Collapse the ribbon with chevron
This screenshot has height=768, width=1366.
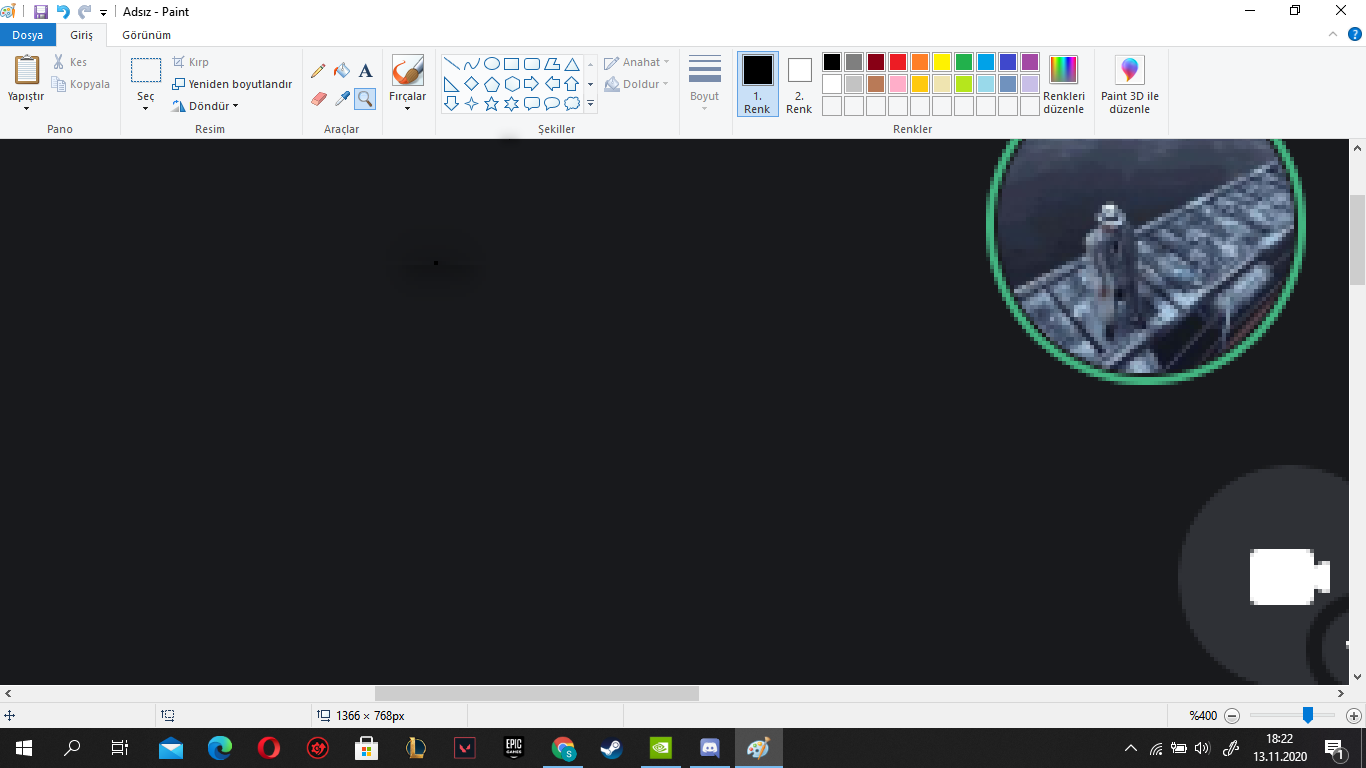[x=1333, y=34]
